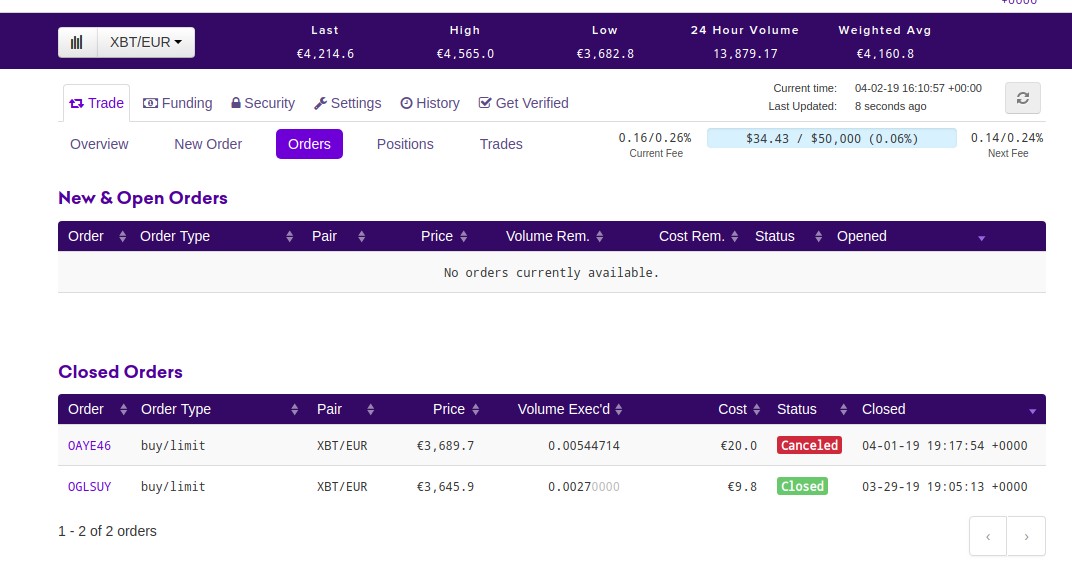Open the Settings tab
The image size is (1072, 566).
click(x=348, y=103)
